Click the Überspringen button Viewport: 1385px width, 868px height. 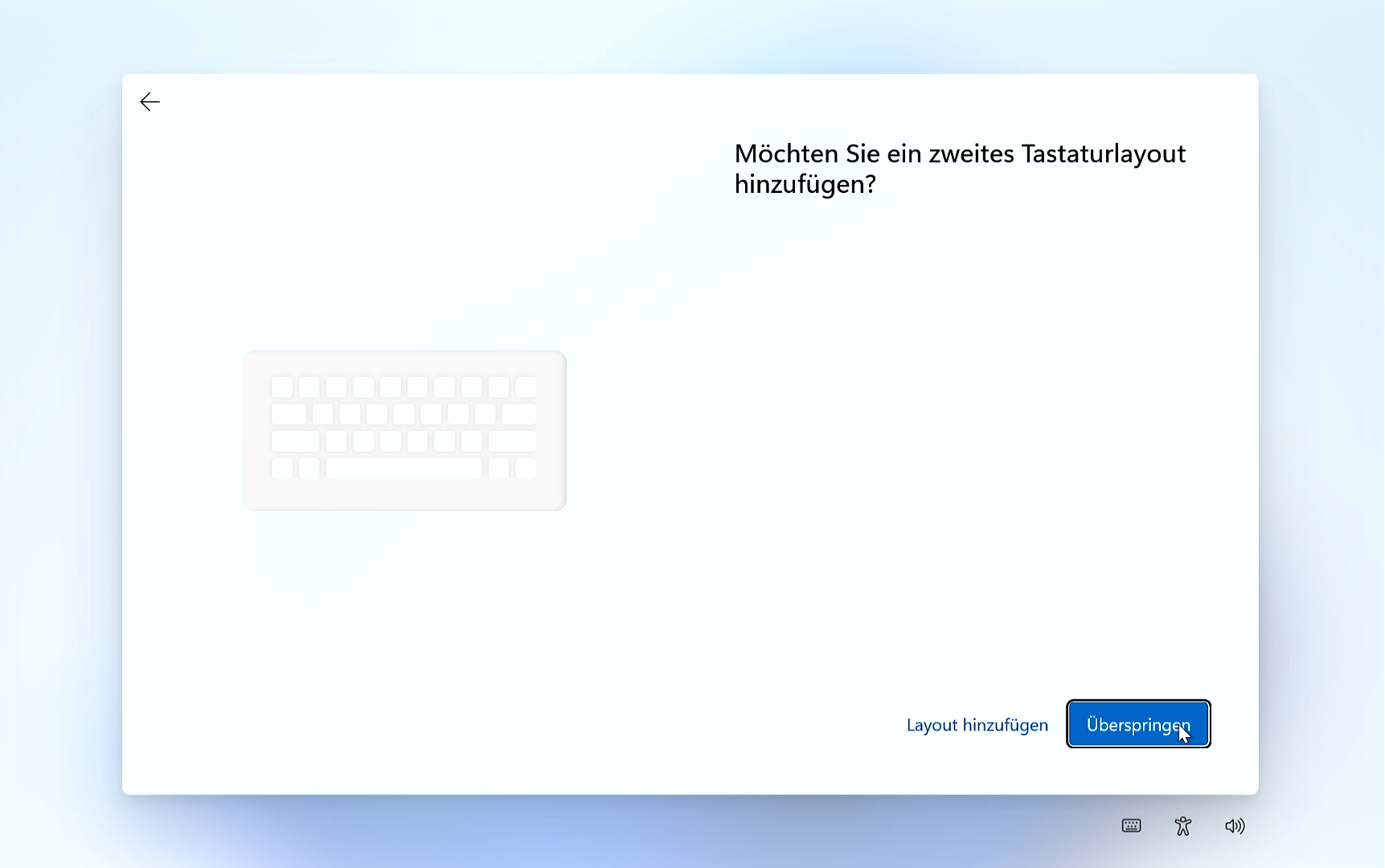point(1138,724)
